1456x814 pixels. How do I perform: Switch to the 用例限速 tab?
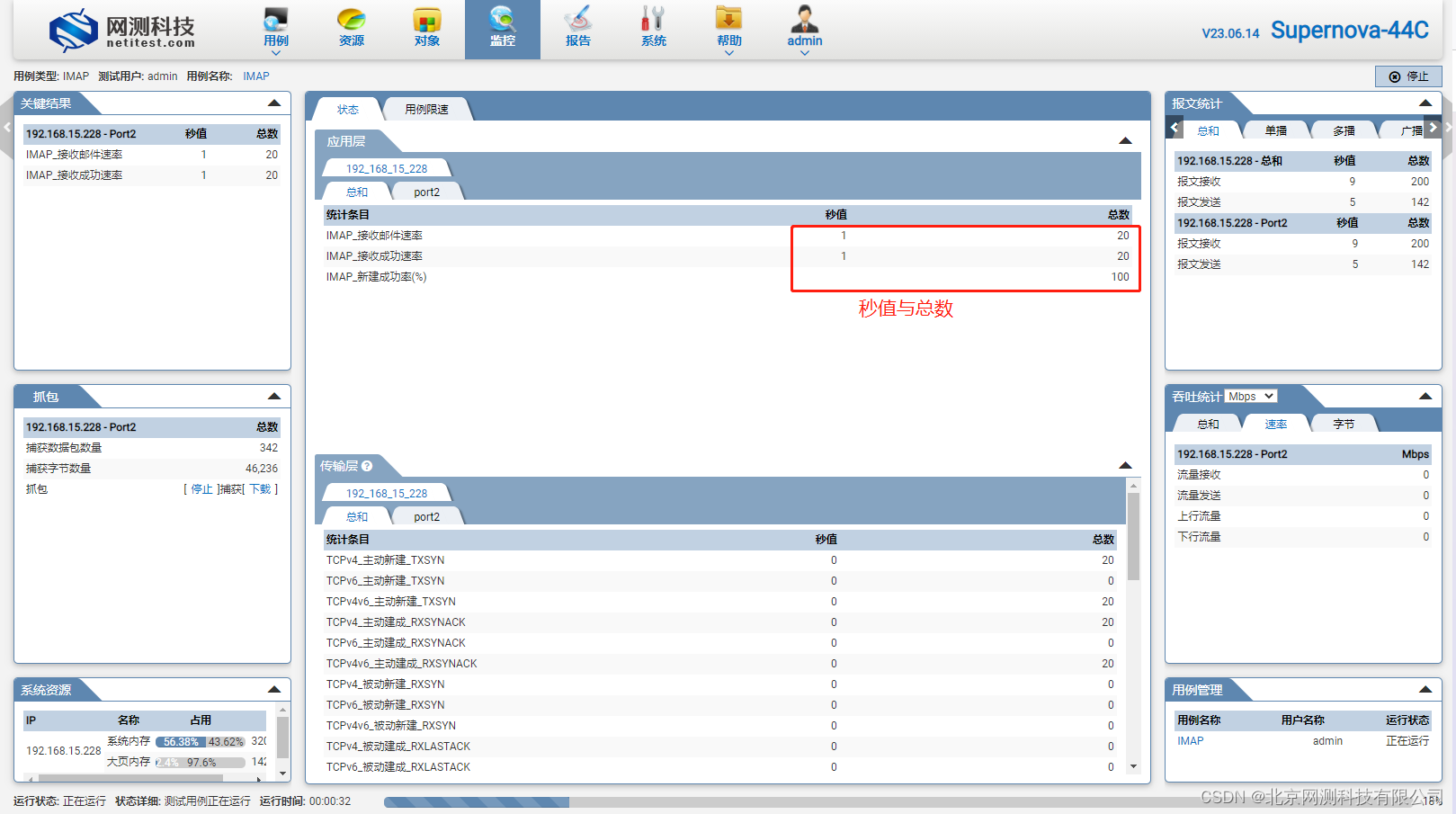[426, 109]
